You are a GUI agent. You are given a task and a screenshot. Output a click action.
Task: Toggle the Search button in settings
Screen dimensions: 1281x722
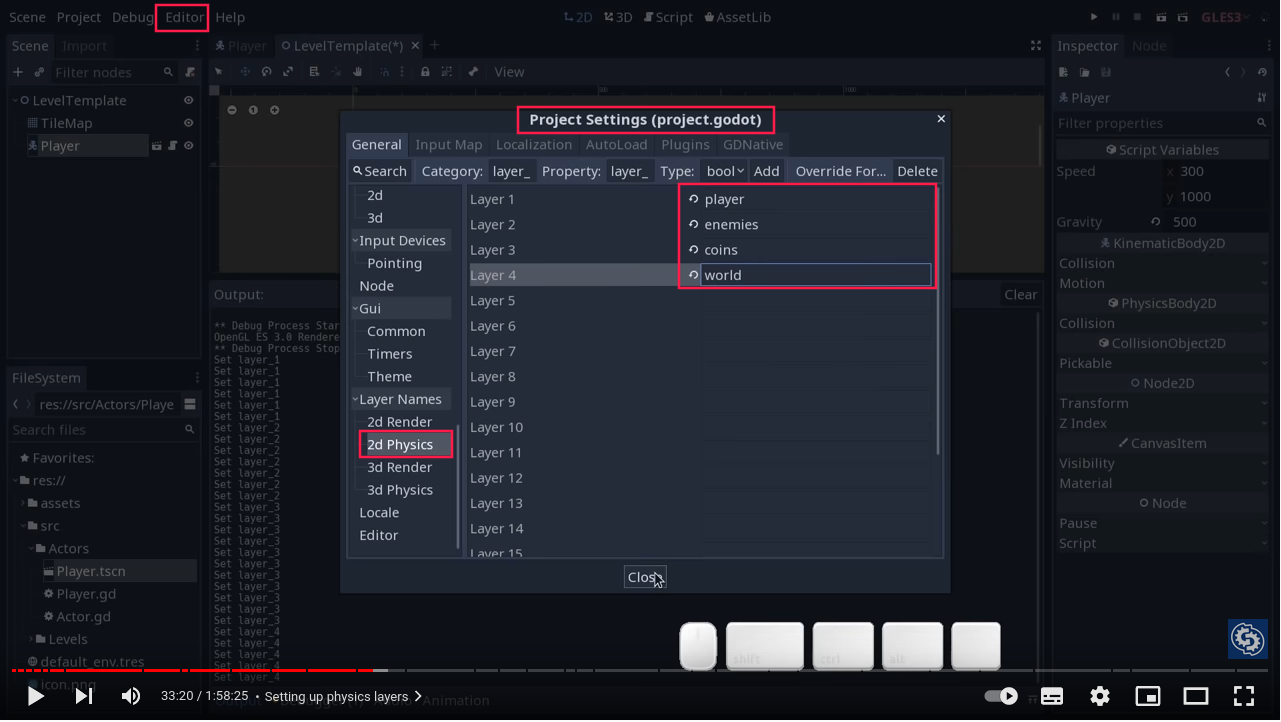point(380,171)
